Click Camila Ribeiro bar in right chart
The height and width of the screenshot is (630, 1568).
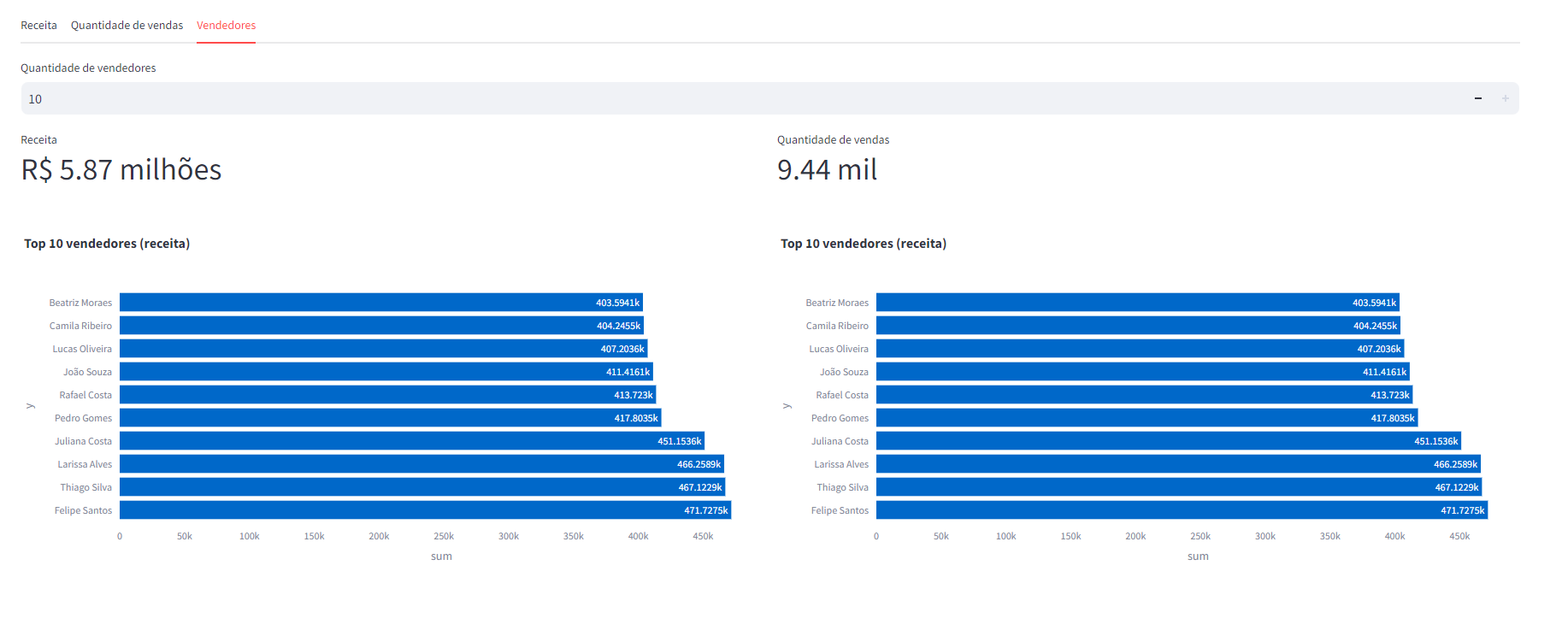(x=1138, y=326)
